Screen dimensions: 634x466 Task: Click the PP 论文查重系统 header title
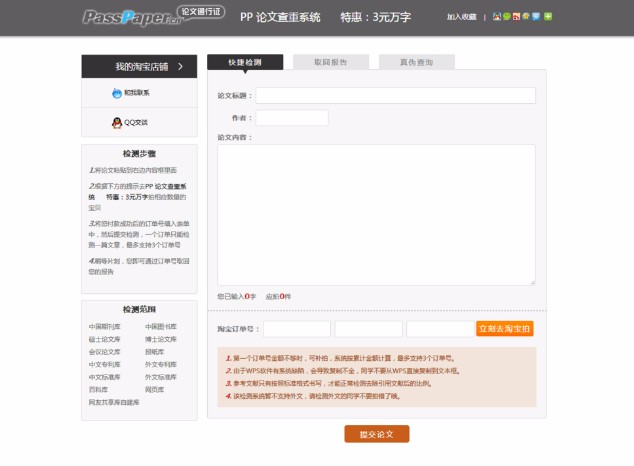tap(280, 17)
